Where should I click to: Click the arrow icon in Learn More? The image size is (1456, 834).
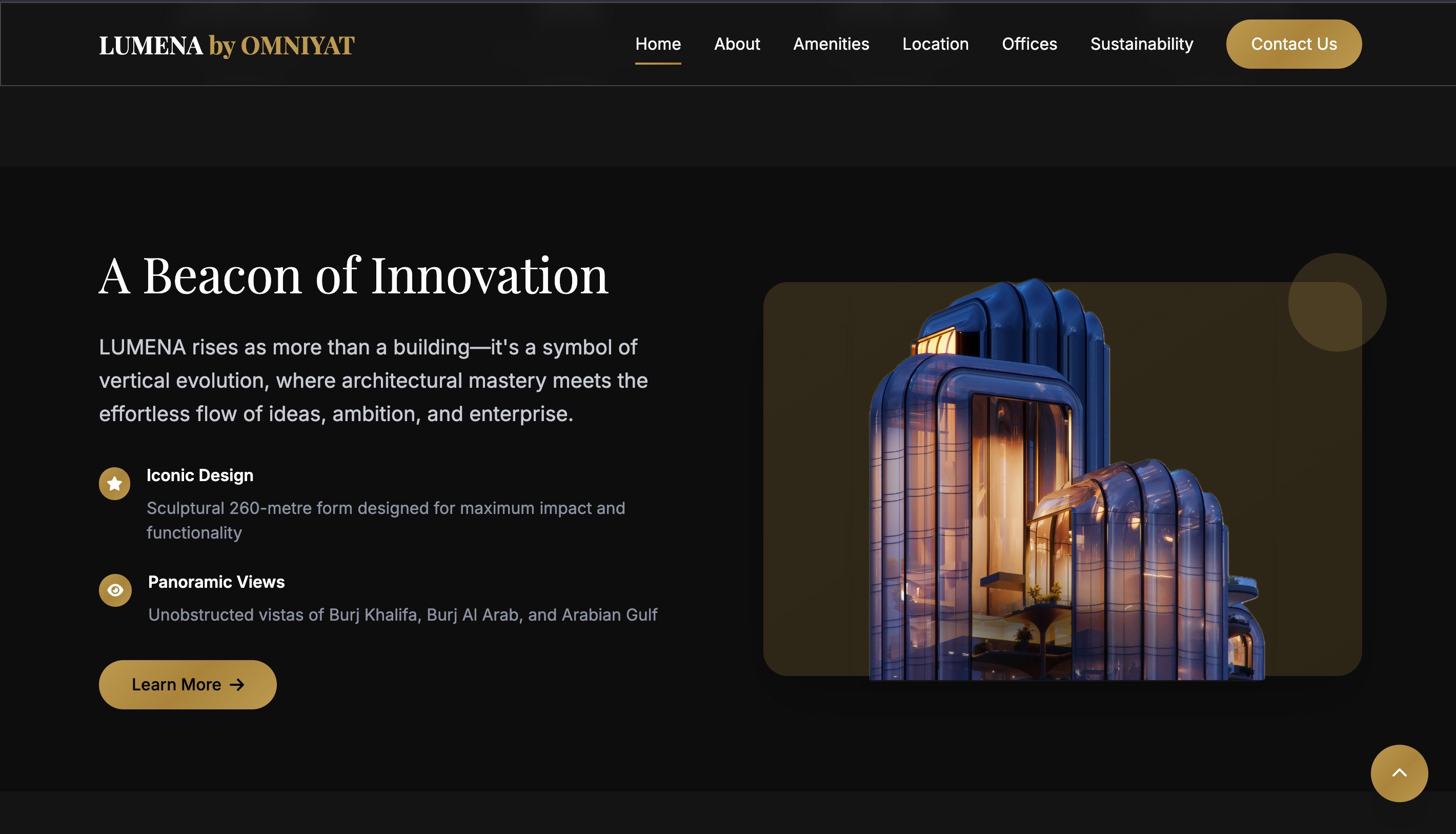[237, 685]
